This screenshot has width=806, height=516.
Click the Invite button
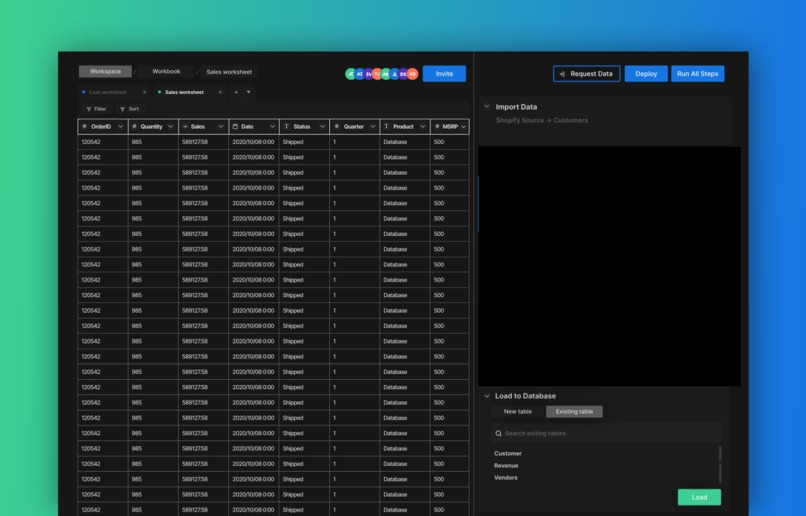point(444,73)
